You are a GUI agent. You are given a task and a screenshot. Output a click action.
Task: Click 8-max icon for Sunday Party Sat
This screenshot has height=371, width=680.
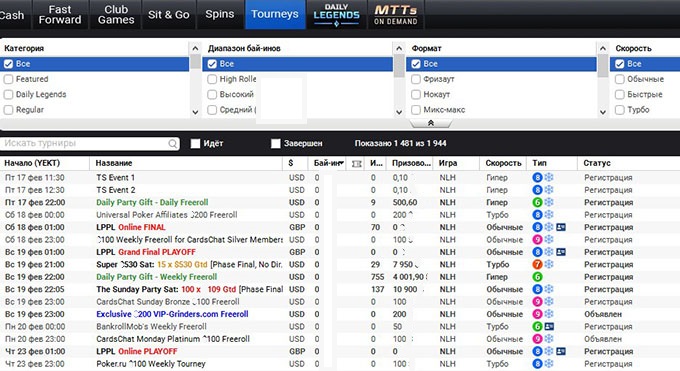click(x=537, y=289)
